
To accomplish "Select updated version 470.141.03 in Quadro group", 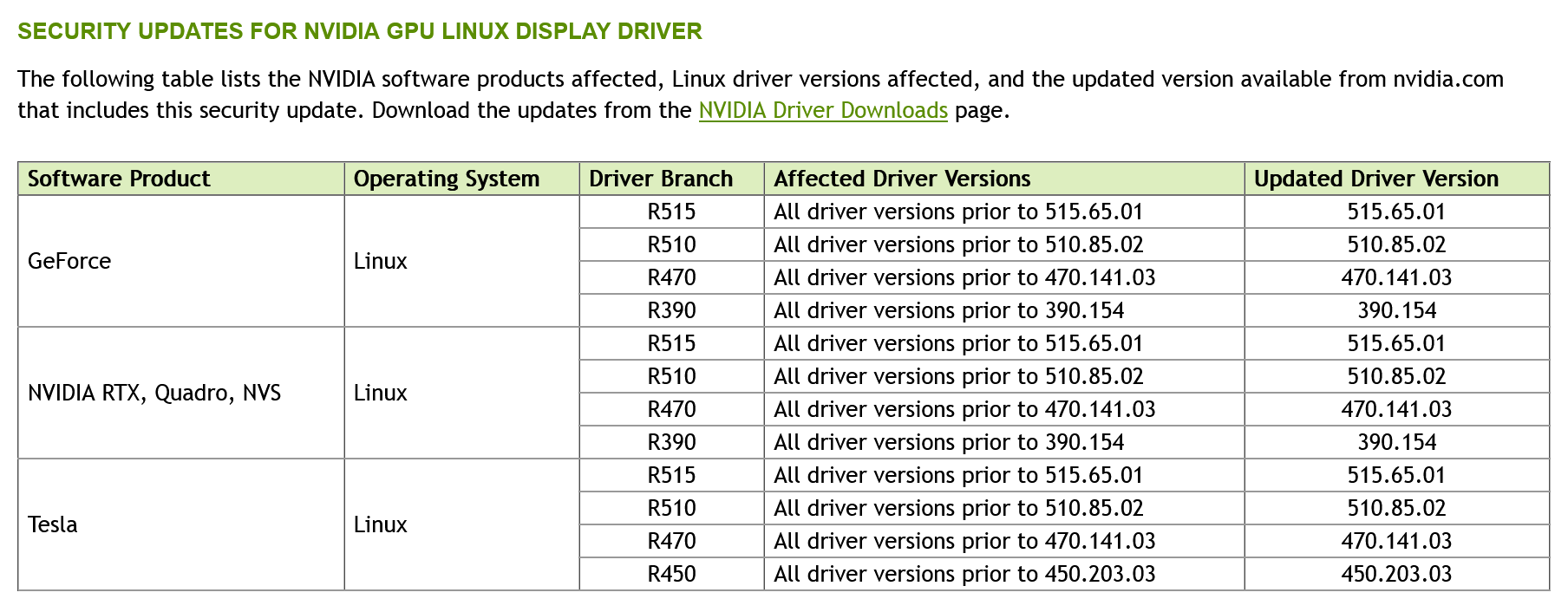I will [x=1397, y=409].
